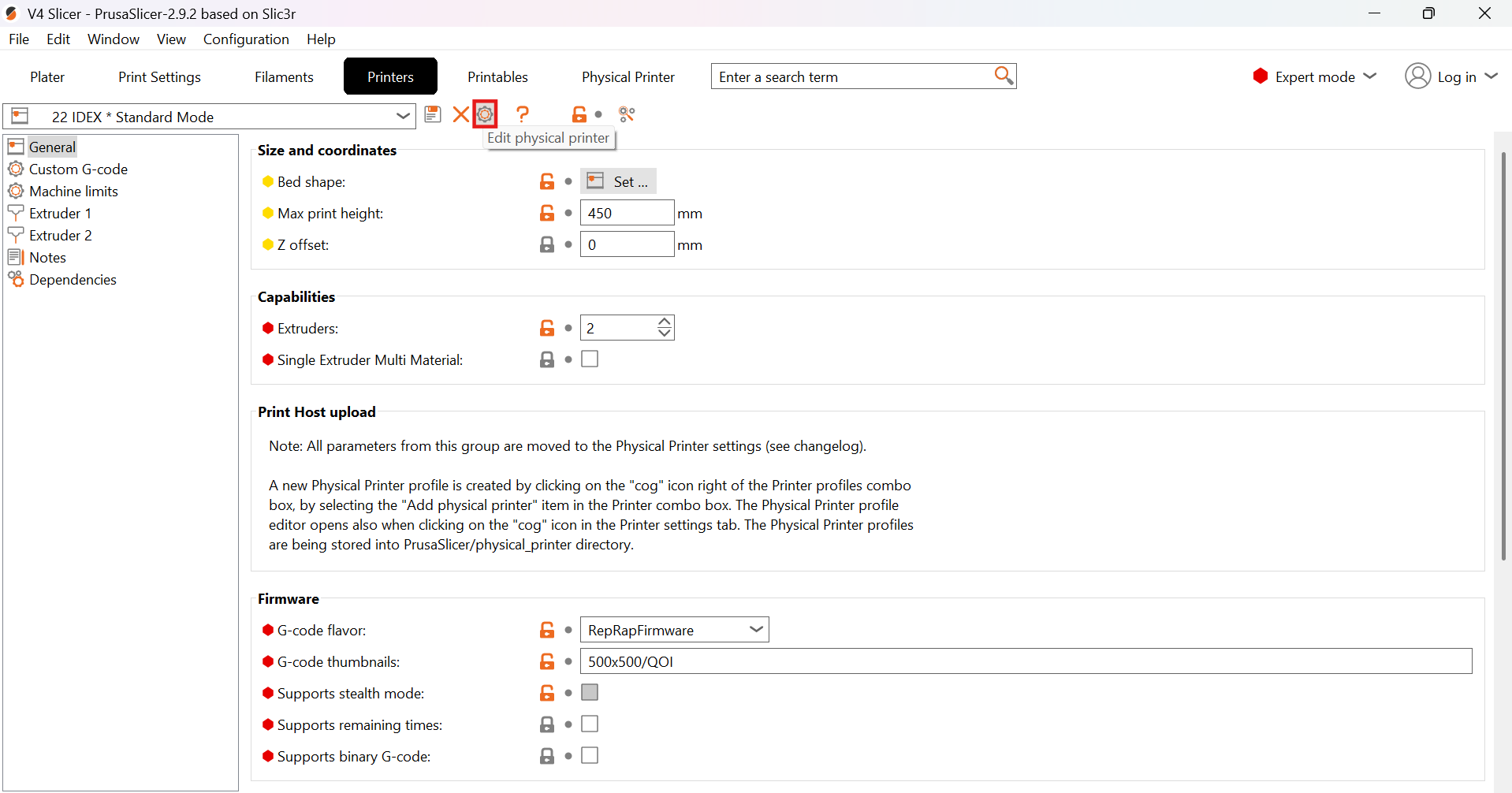Open the Edit menu
Image resolution: width=1512 pixels, height=793 pixels.
[58, 39]
